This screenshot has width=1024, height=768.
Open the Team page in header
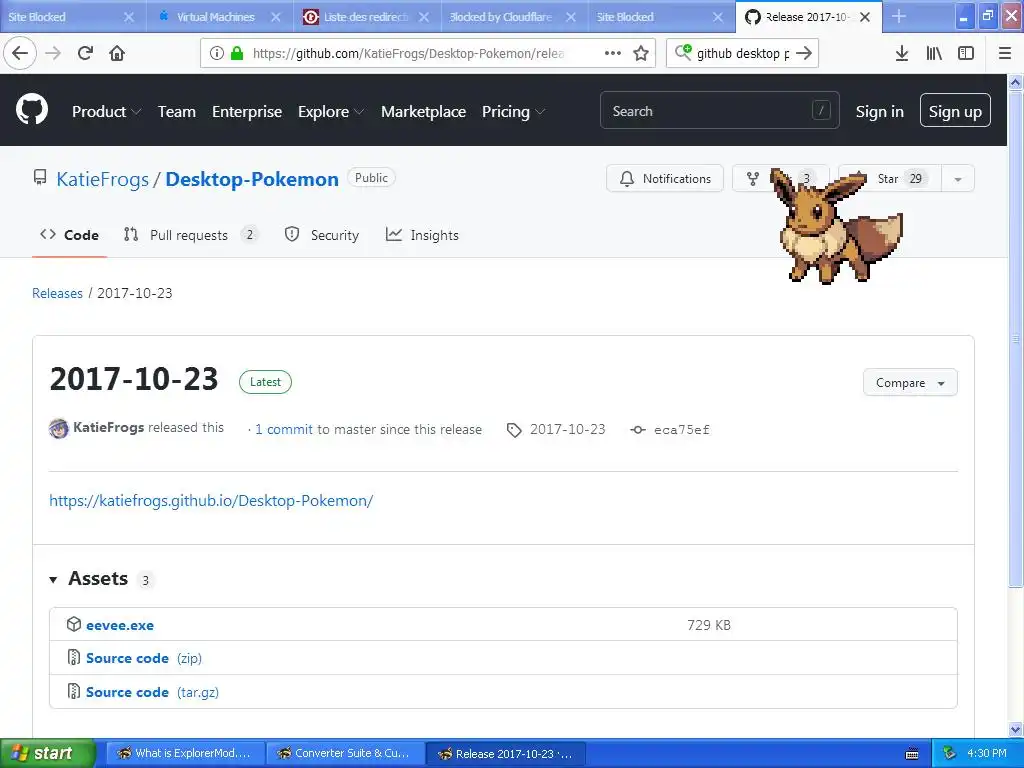coord(176,112)
